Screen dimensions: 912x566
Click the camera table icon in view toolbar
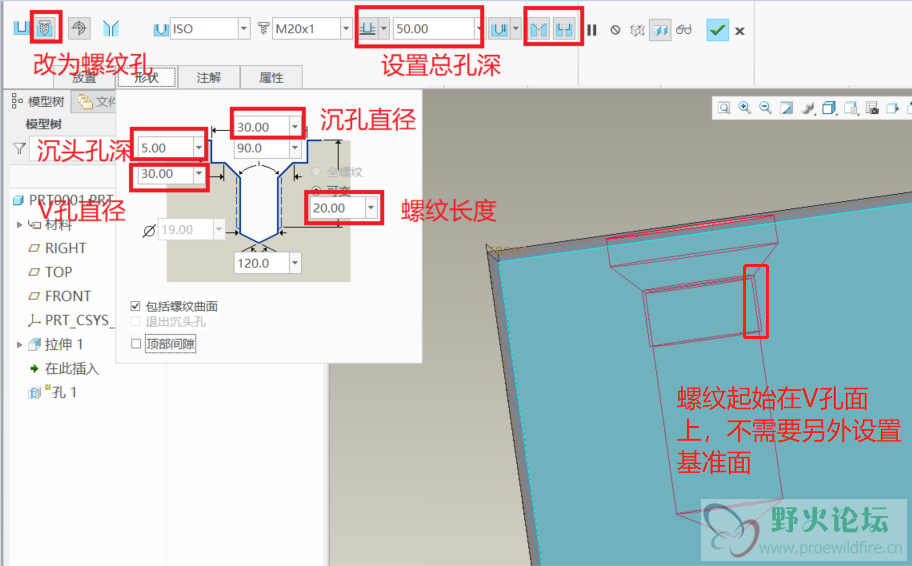(x=872, y=108)
